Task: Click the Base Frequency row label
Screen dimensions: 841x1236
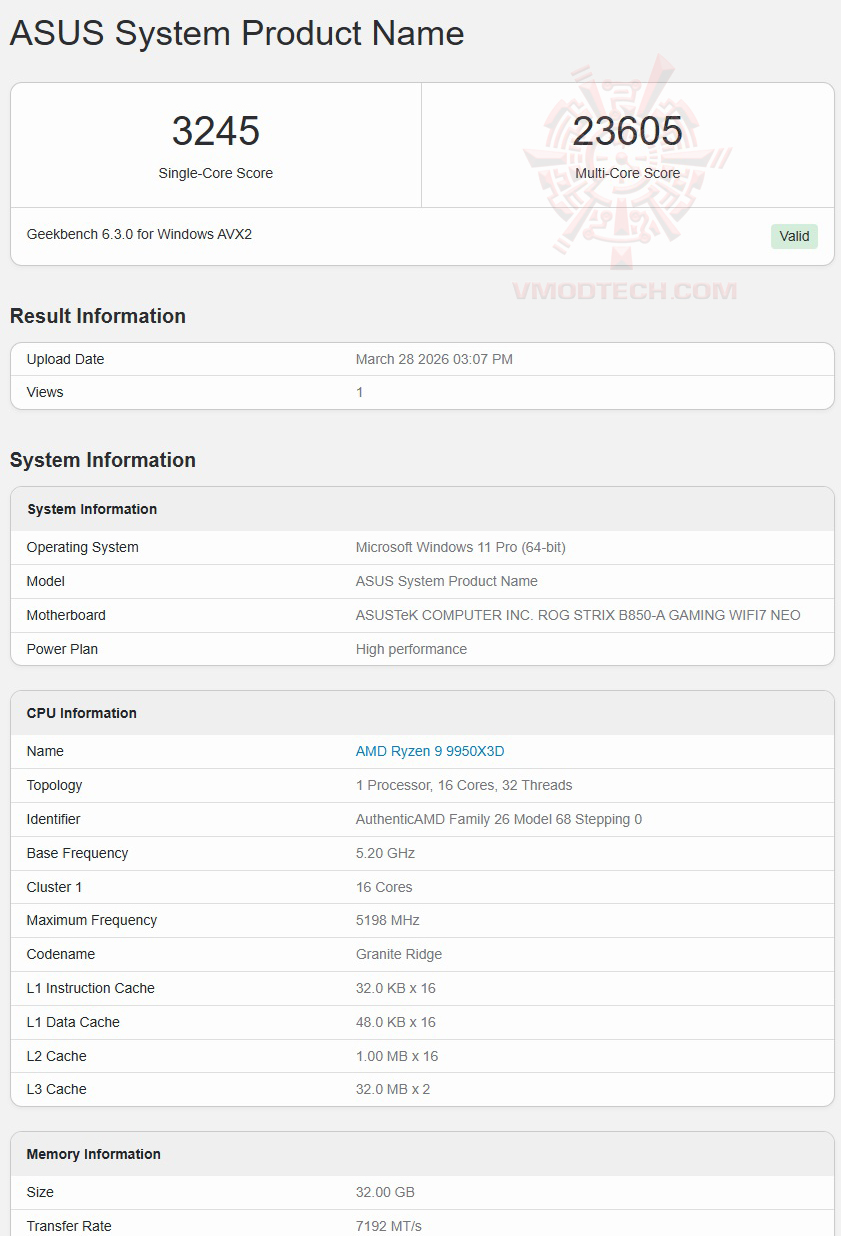Action: tap(78, 853)
